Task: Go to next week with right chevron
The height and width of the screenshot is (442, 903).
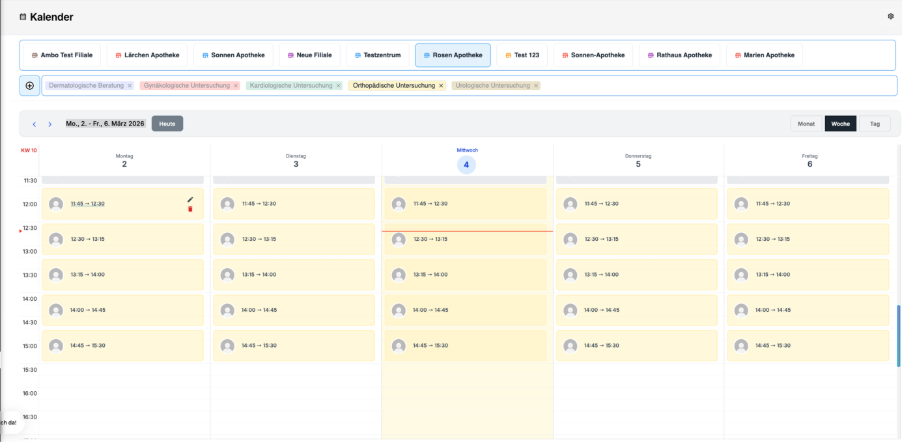Action: (x=50, y=124)
